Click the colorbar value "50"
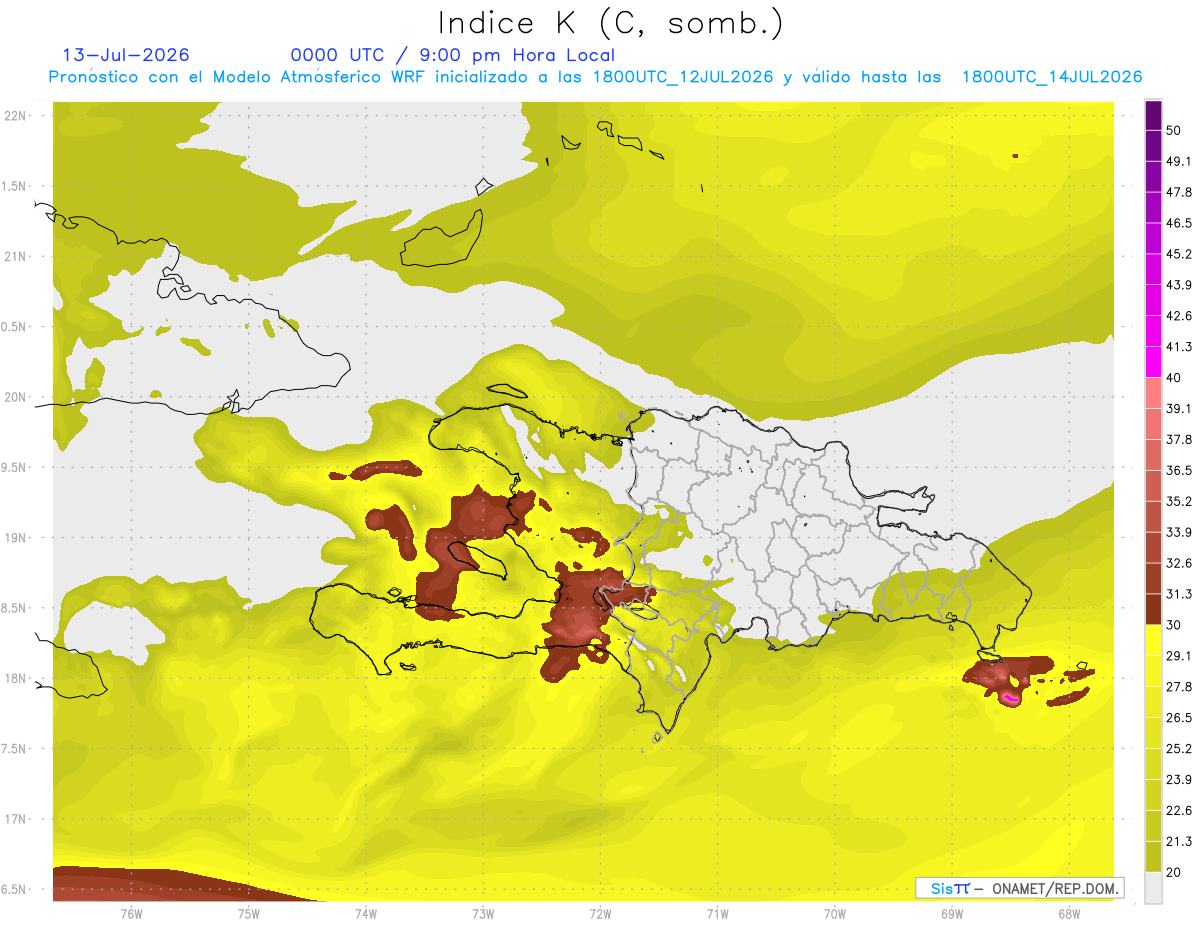 (x=1175, y=131)
